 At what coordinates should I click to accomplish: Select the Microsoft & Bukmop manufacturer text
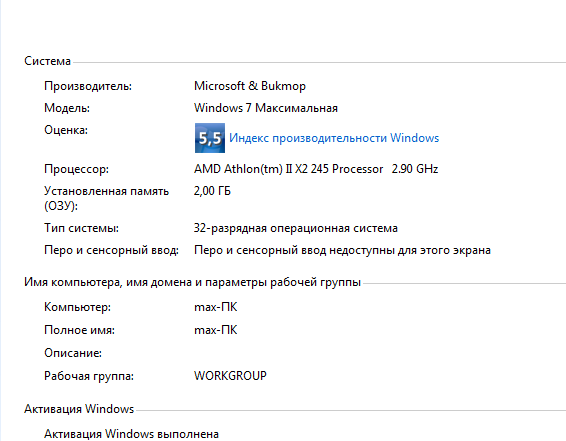click(x=250, y=86)
